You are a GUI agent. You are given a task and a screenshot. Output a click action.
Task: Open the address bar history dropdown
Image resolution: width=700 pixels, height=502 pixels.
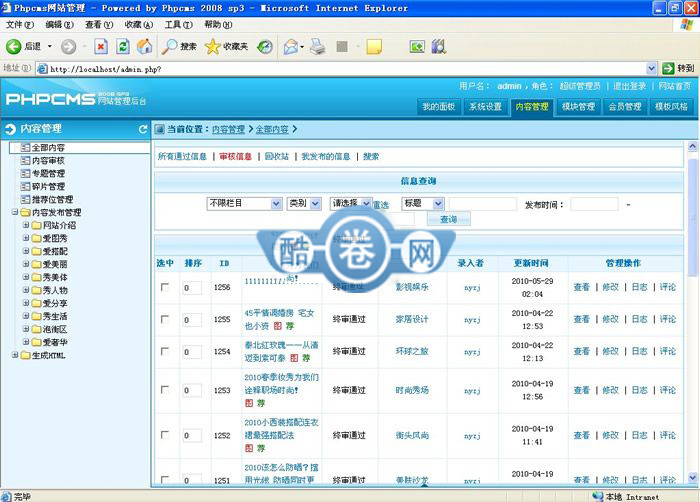click(651, 68)
